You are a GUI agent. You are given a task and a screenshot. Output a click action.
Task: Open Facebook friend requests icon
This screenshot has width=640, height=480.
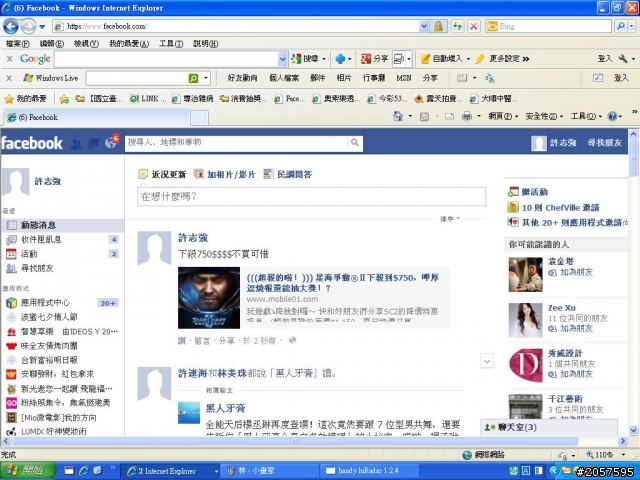[x=76, y=143]
